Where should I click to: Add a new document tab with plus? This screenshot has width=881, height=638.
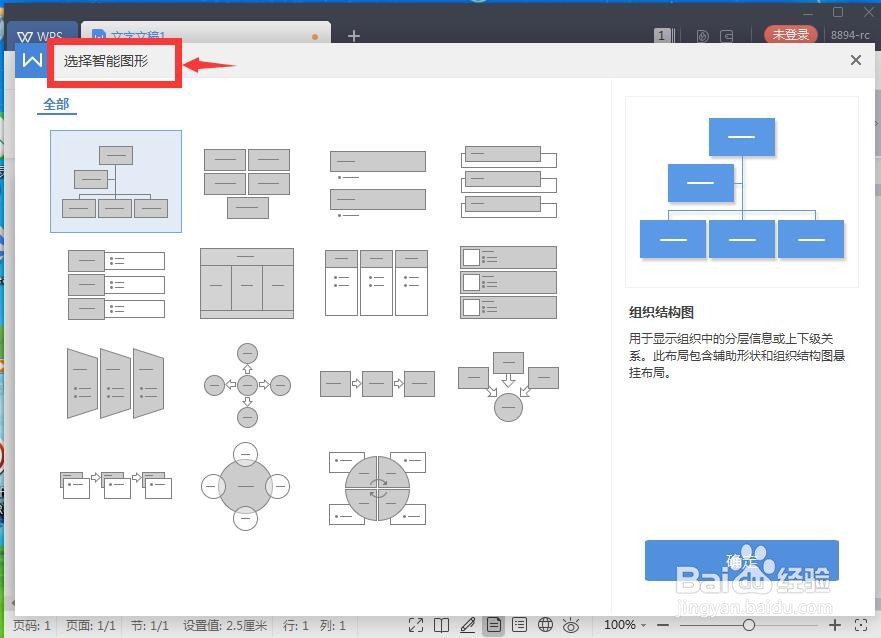pyautogui.click(x=353, y=36)
